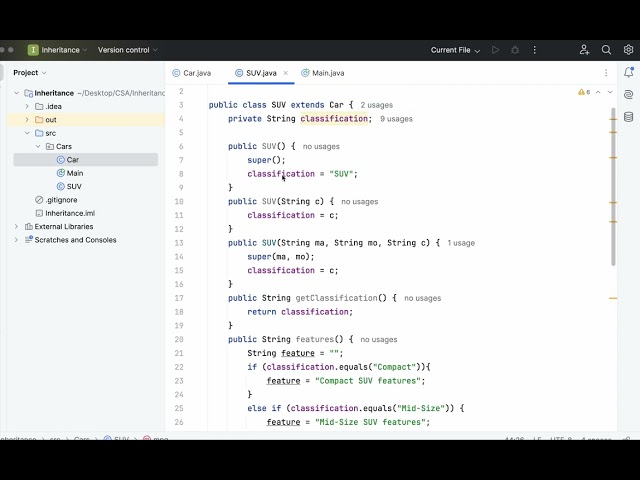Open More Actions vertical dots in toolbar

(534, 50)
